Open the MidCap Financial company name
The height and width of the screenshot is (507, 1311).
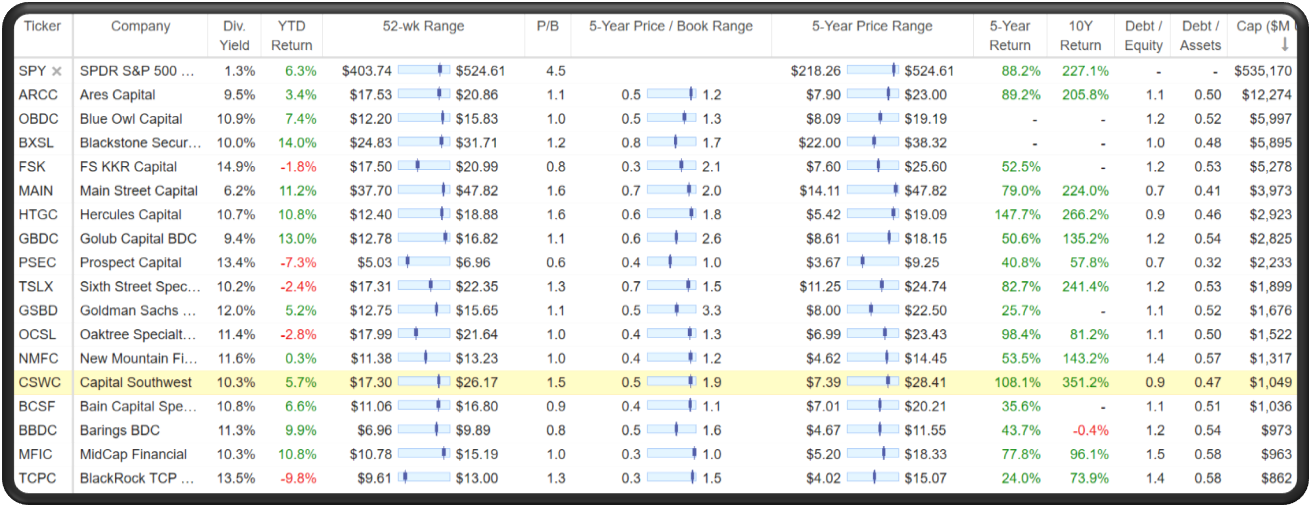pos(133,454)
